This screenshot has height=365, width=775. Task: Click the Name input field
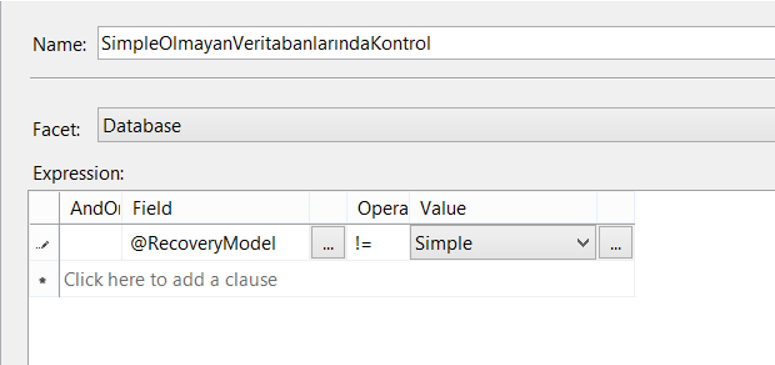[x=436, y=44]
